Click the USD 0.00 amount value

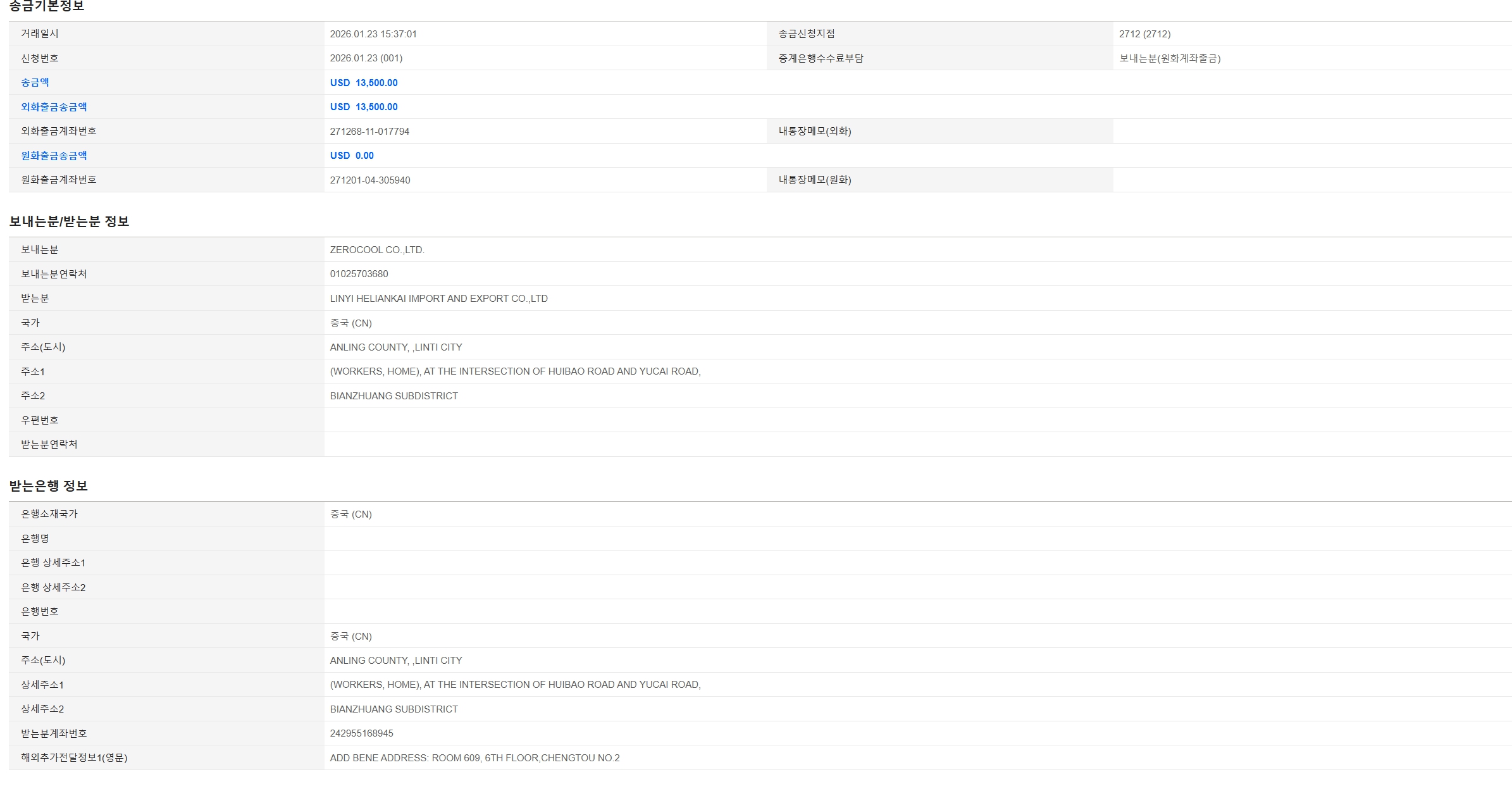pos(352,156)
